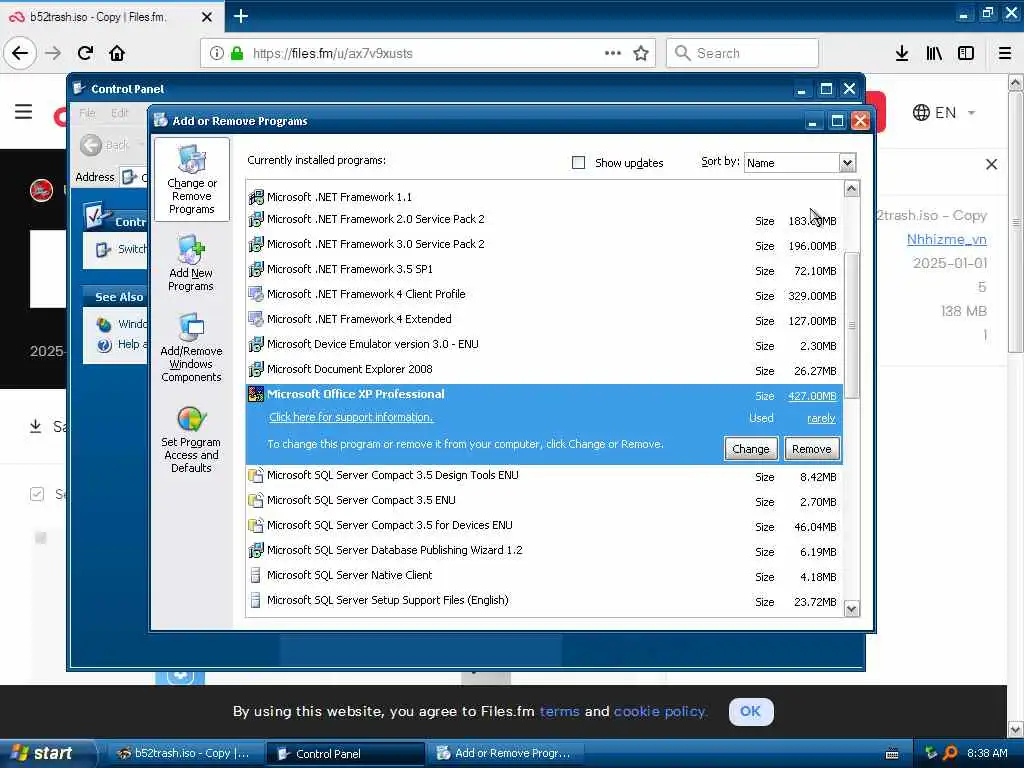Open Firefox hamburger menu
Image resolution: width=1024 pixels, height=768 pixels.
coord(1004,53)
